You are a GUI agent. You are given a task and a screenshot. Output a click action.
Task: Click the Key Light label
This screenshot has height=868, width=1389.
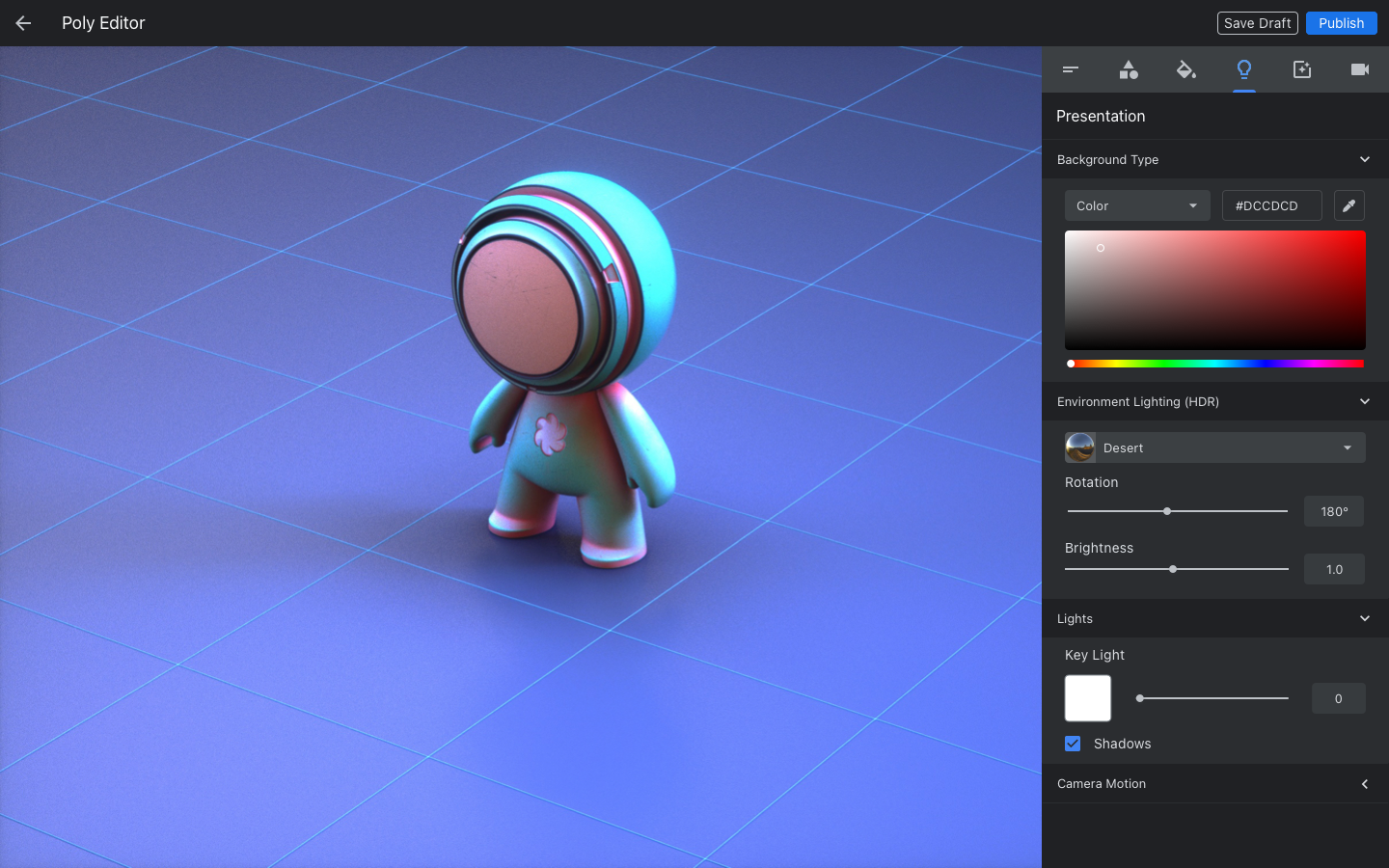tap(1095, 655)
